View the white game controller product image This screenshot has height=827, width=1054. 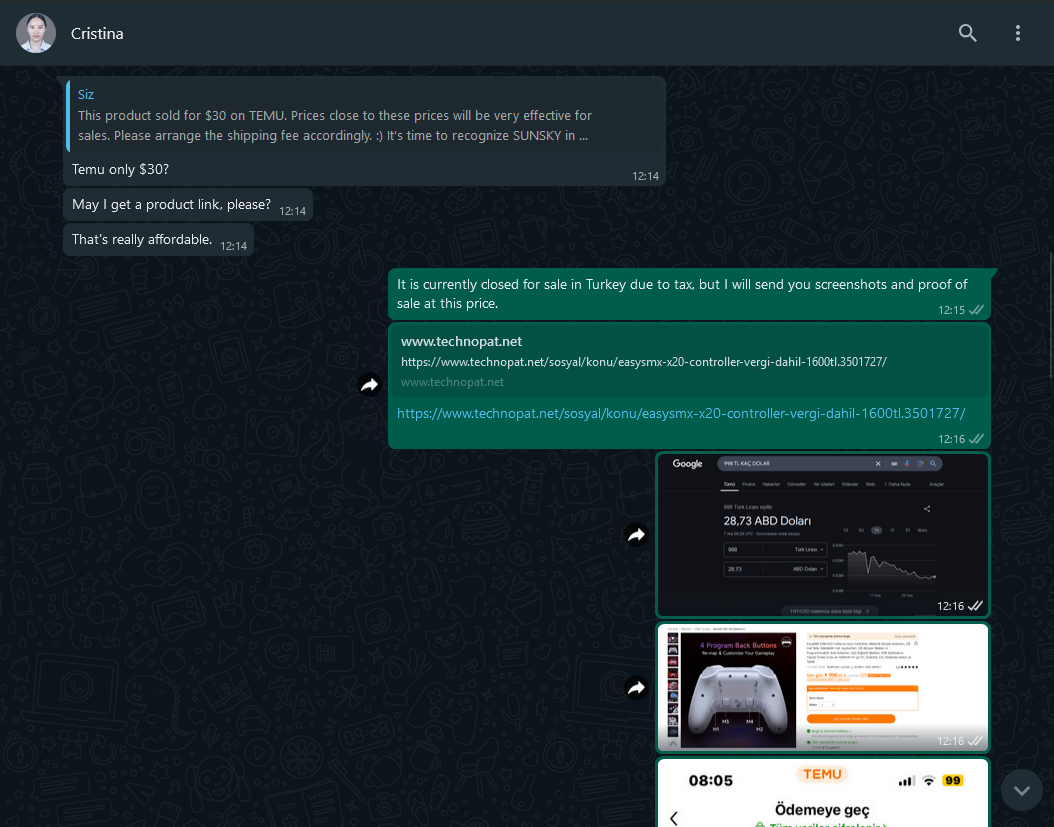(x=823, y=687)
